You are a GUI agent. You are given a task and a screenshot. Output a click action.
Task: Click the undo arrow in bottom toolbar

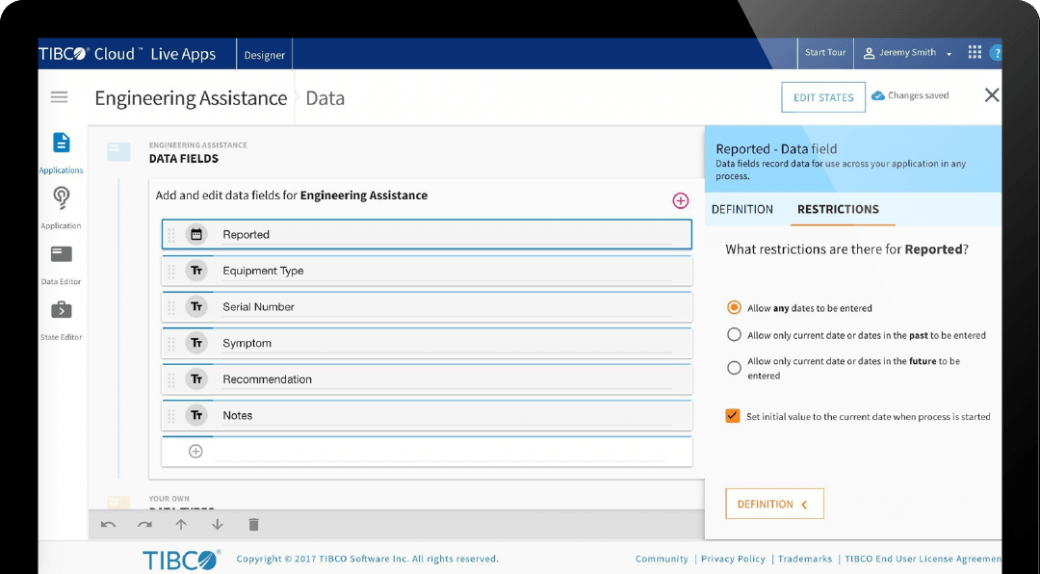[108, 525]
